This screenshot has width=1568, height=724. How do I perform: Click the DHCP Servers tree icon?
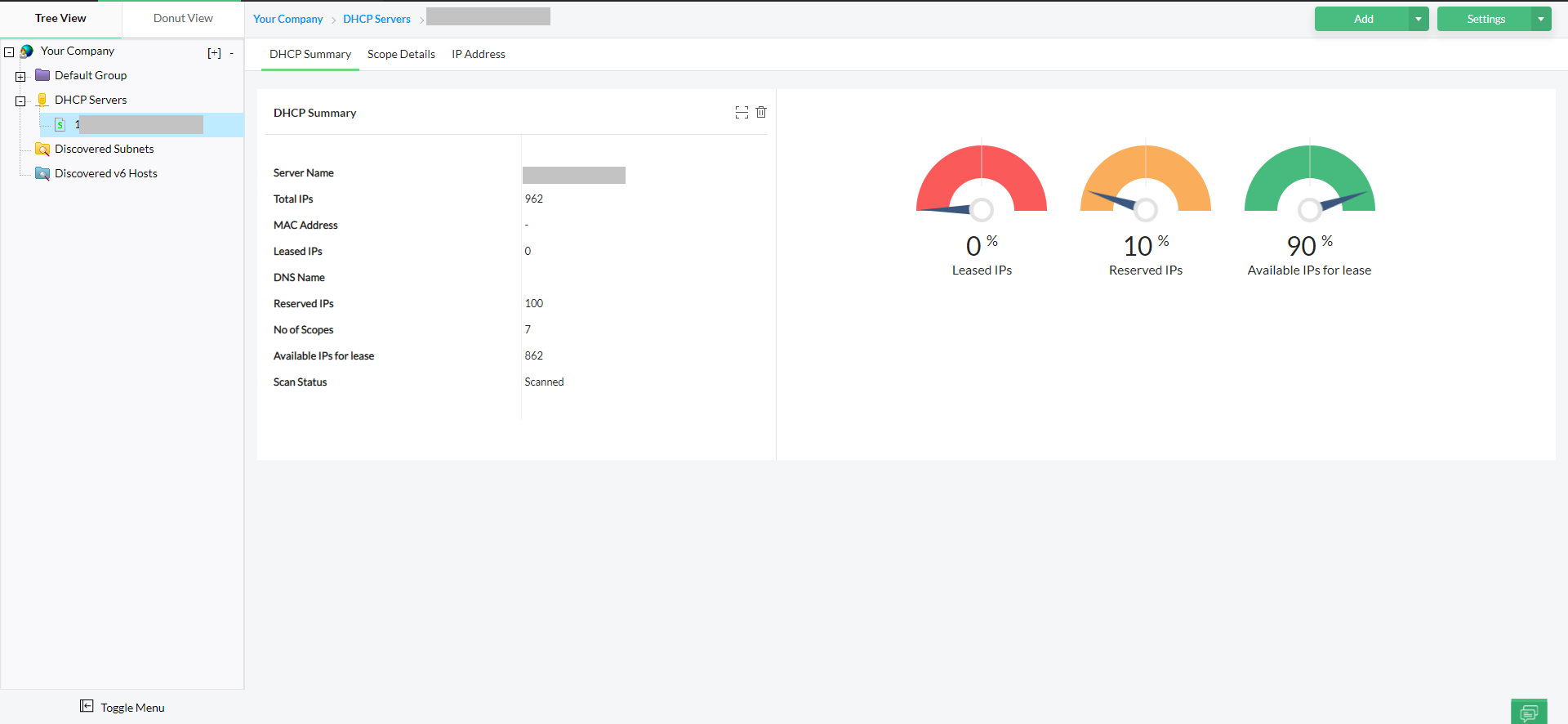tap(42, 100)
